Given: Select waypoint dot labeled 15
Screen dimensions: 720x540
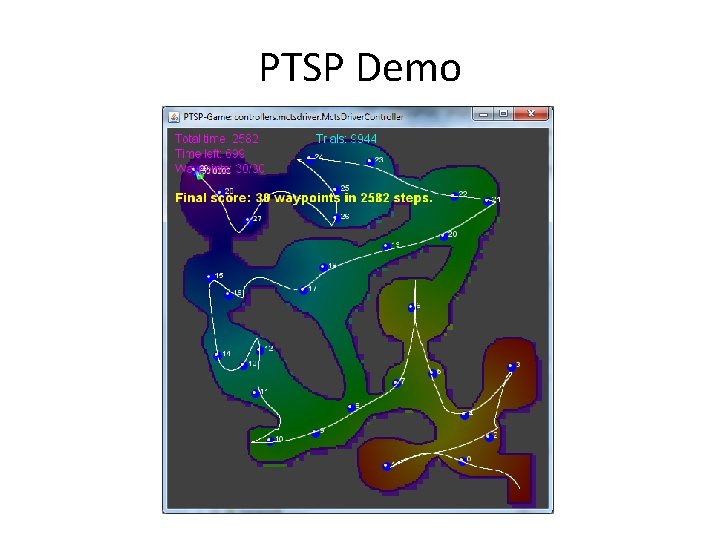Looking at the screenshot, I should 210,277.
